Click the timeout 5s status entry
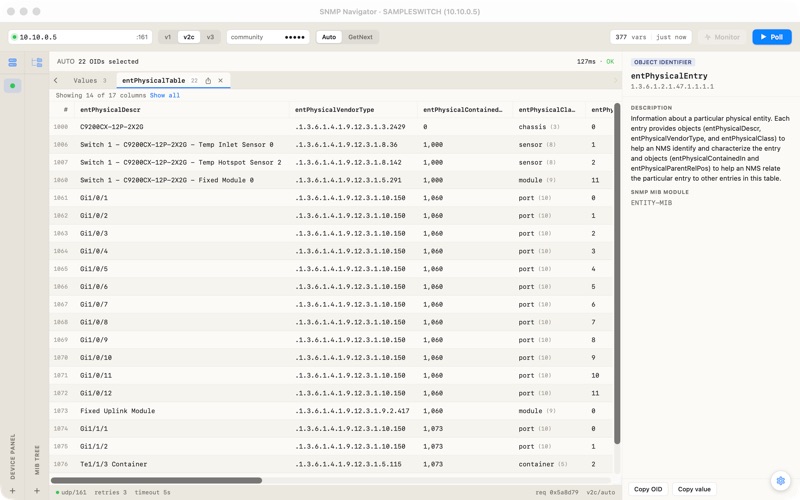 [152, 492]
